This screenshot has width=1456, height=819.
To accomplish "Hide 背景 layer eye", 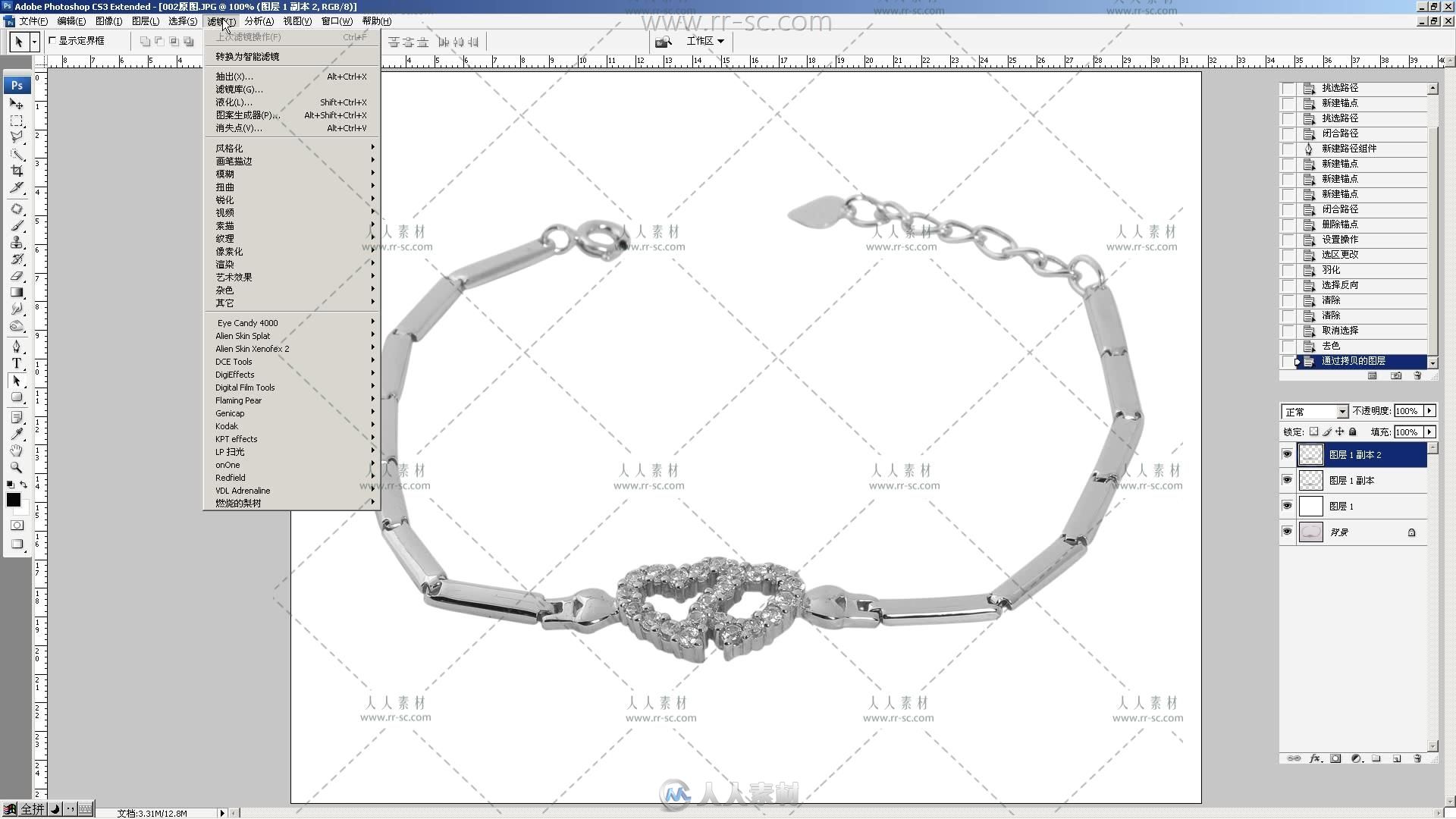I will point(1287,532).
